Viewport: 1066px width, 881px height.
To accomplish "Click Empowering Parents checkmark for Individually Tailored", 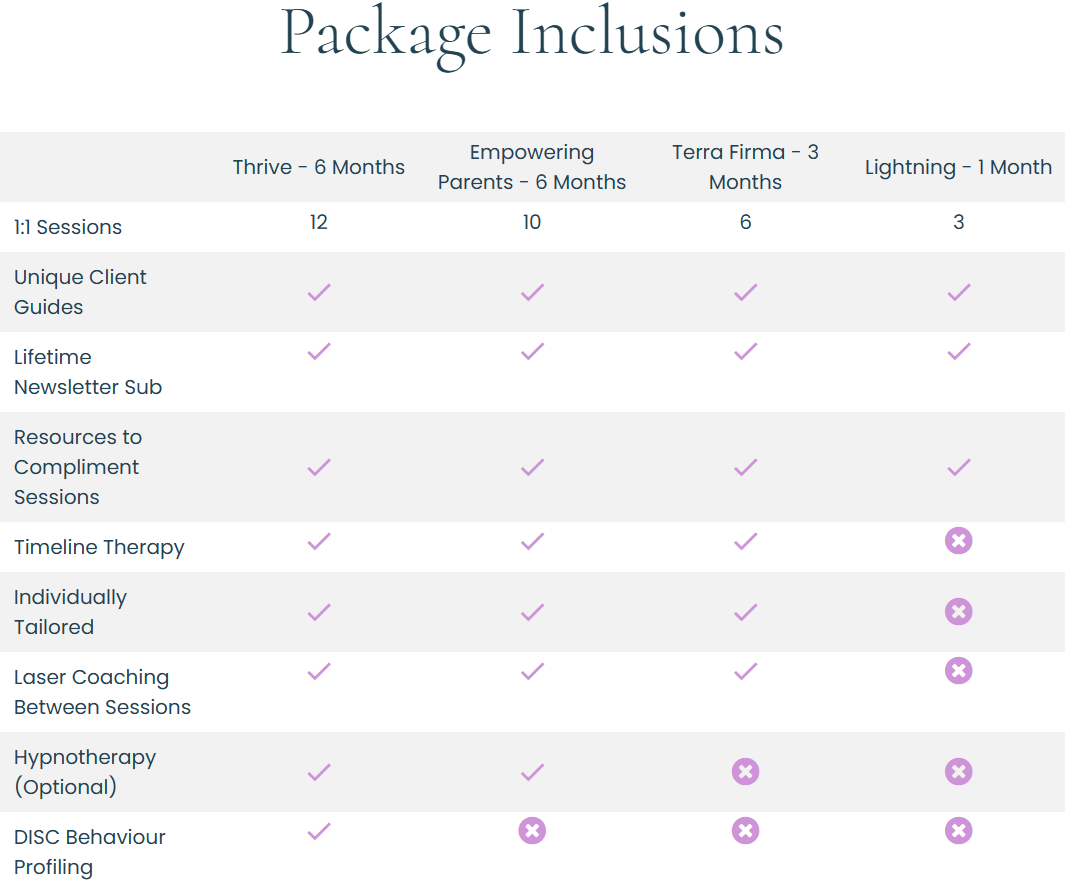I will pos(532,612).
